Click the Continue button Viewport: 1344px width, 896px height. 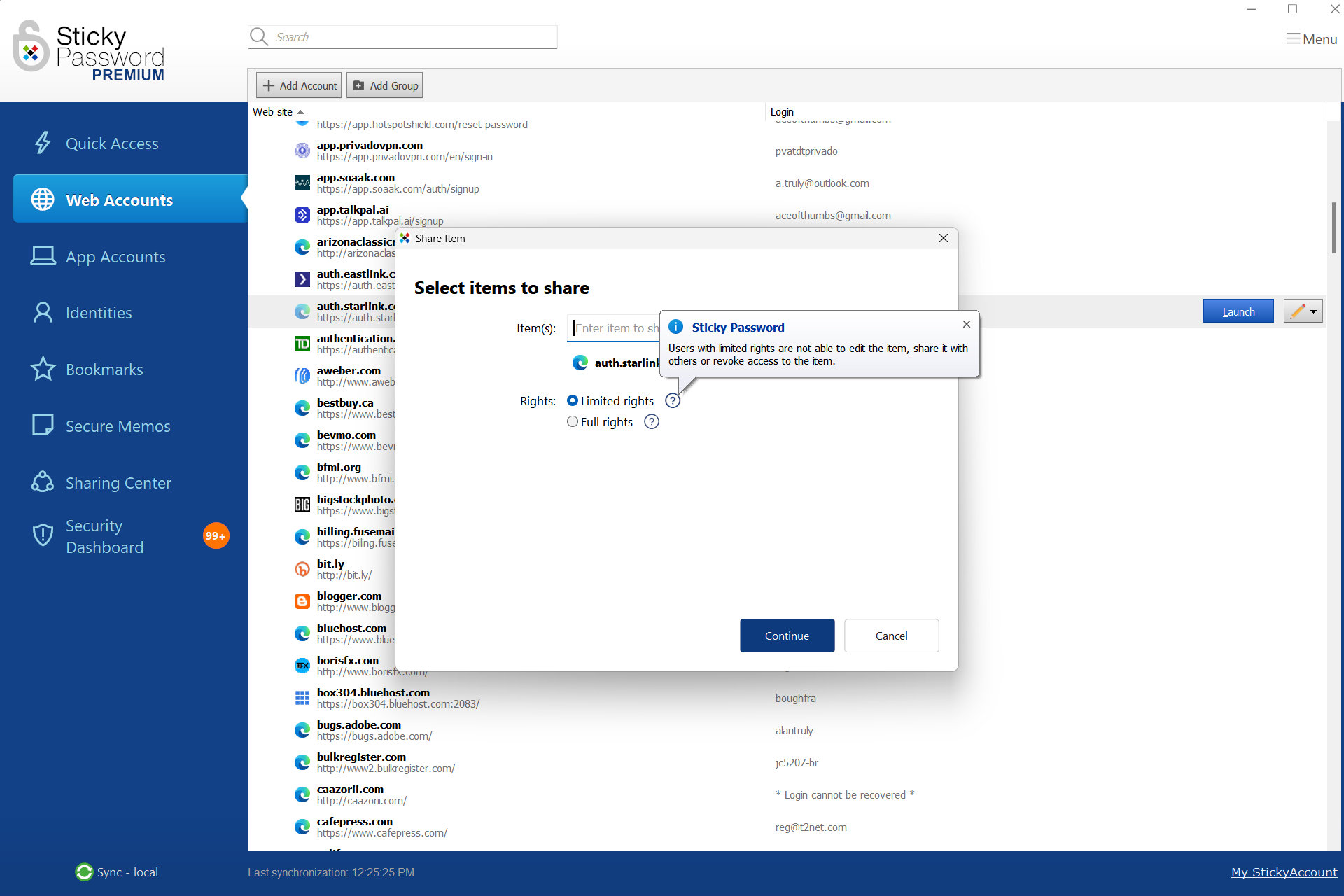click(788, 635)
